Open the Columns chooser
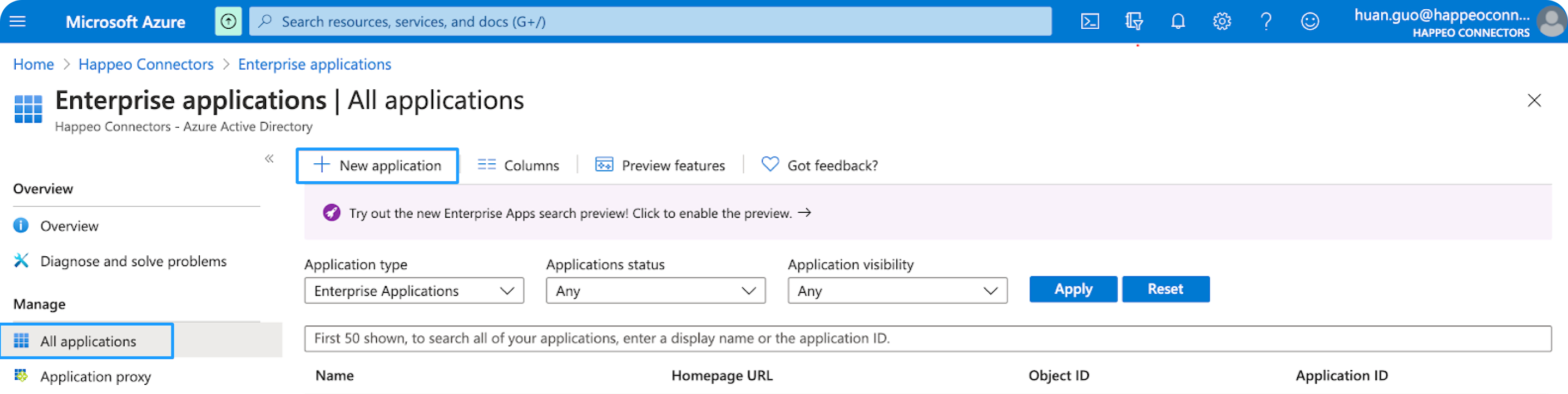This screenshot has width=1568, height=394. point(518,165)
